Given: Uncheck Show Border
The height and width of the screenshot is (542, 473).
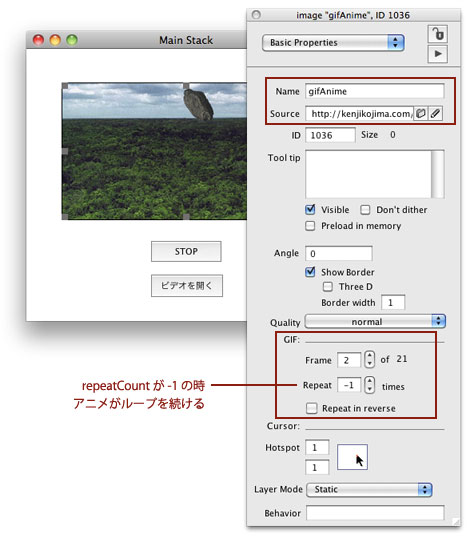Looking at the screenshot, I should click(310, 272).
